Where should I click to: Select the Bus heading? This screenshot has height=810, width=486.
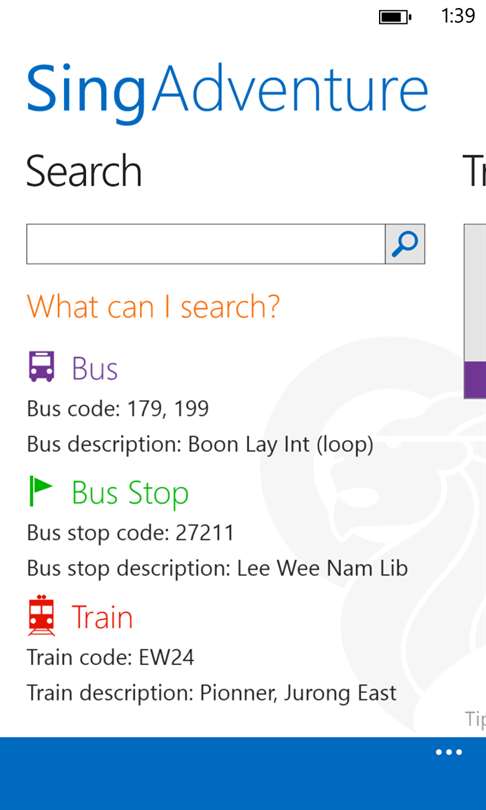95,368
